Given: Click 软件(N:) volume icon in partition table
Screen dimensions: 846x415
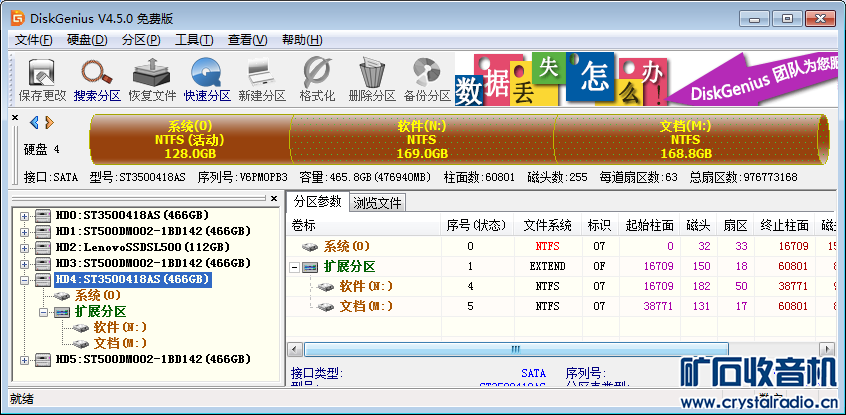Looking at the screenshot, I should point(326,287).
